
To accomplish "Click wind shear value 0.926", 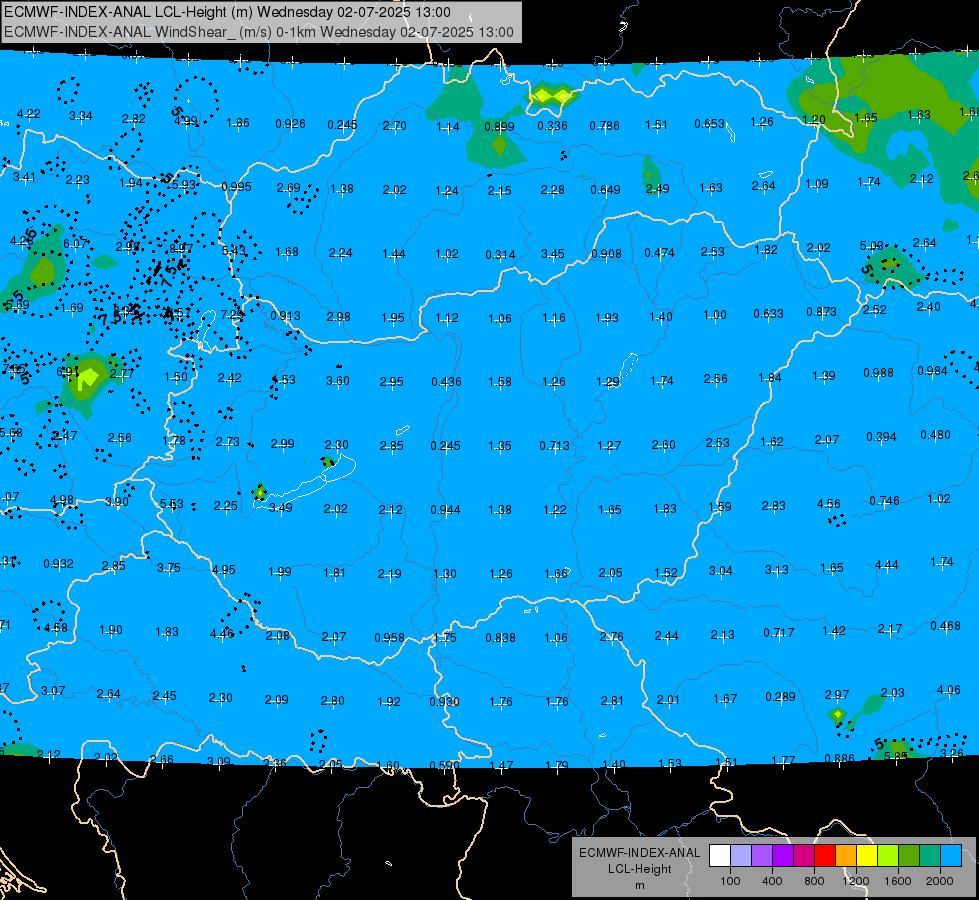I will pos(290,124).
